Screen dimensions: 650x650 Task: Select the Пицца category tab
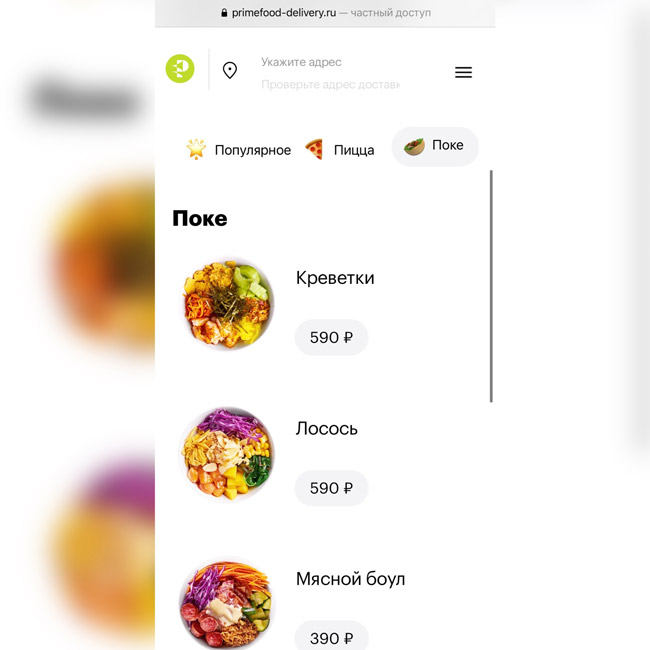point(340,150)
